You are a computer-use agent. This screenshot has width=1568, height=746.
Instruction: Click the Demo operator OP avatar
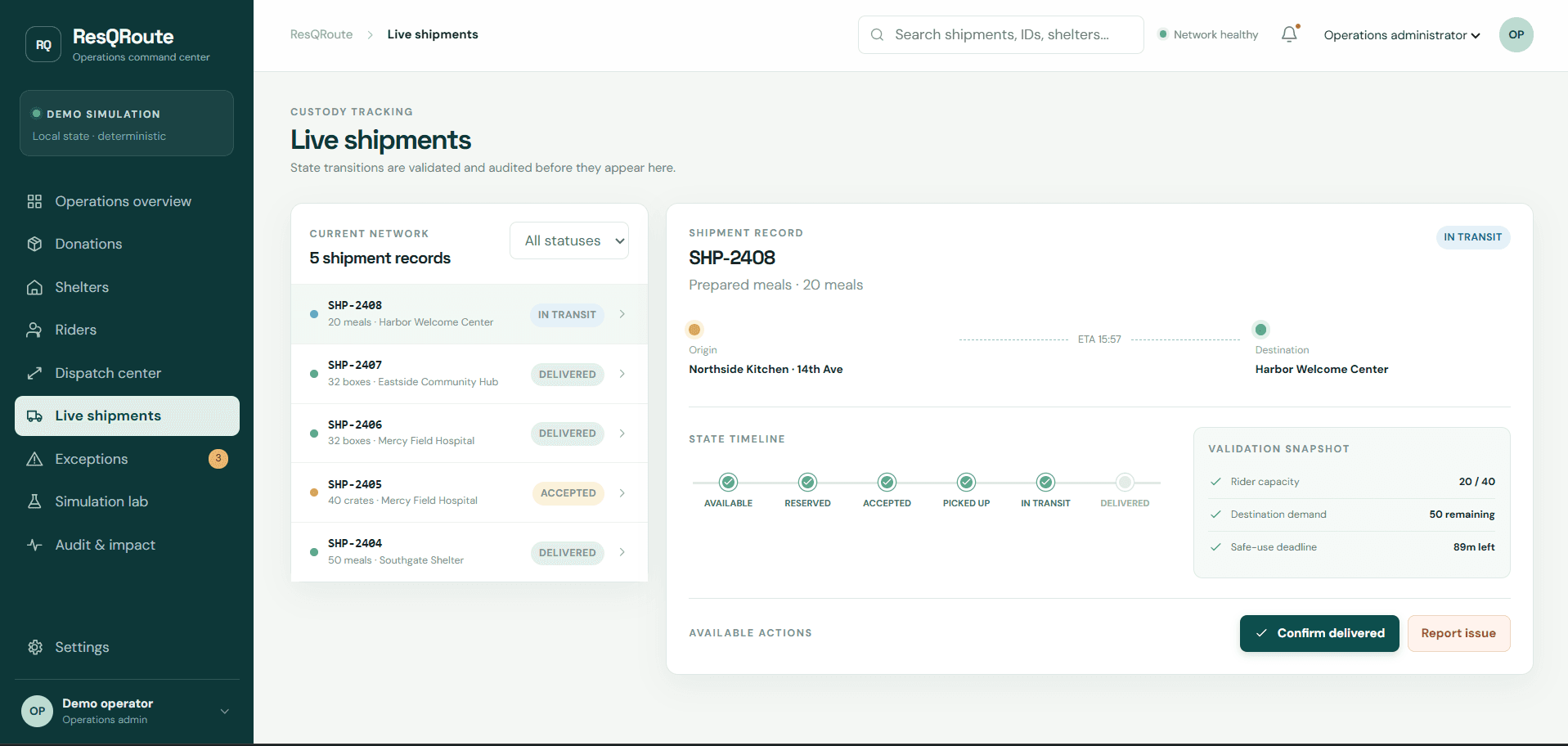38,711
